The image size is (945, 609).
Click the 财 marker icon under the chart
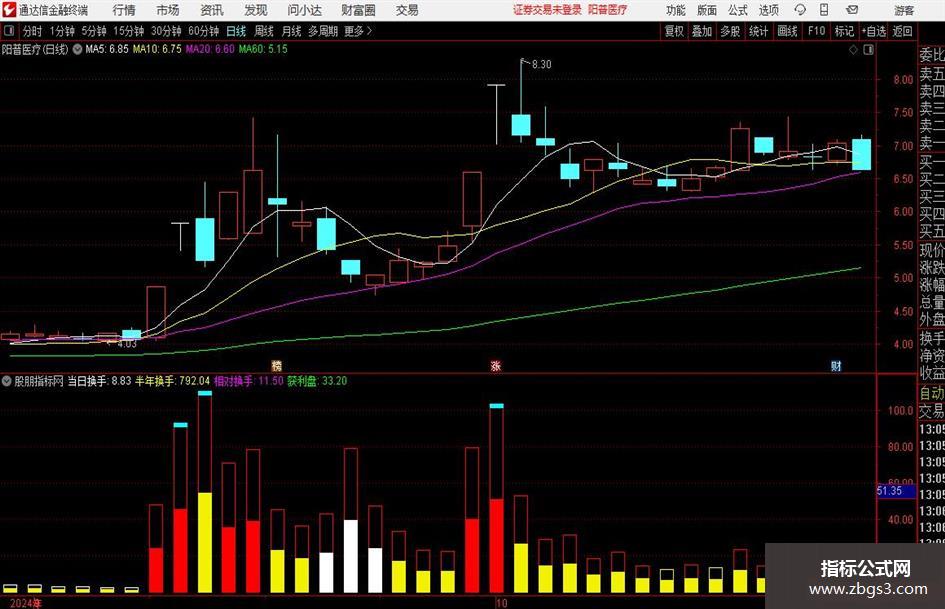tap(836, 365)
